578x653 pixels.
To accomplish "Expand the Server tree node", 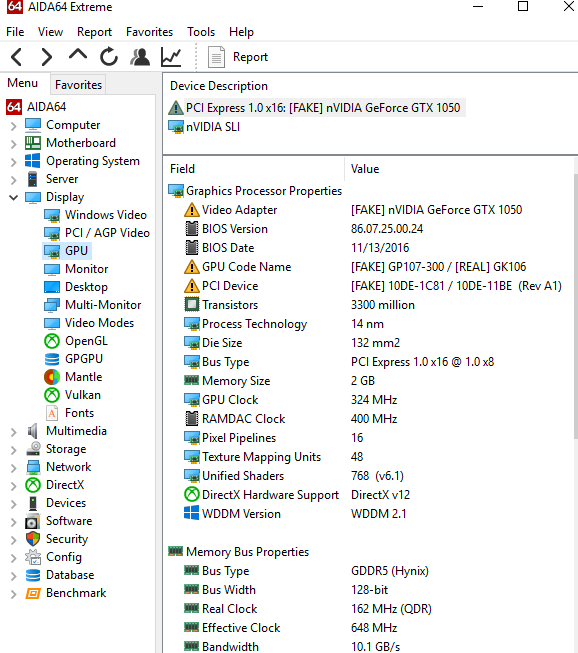I will (13, 179).
